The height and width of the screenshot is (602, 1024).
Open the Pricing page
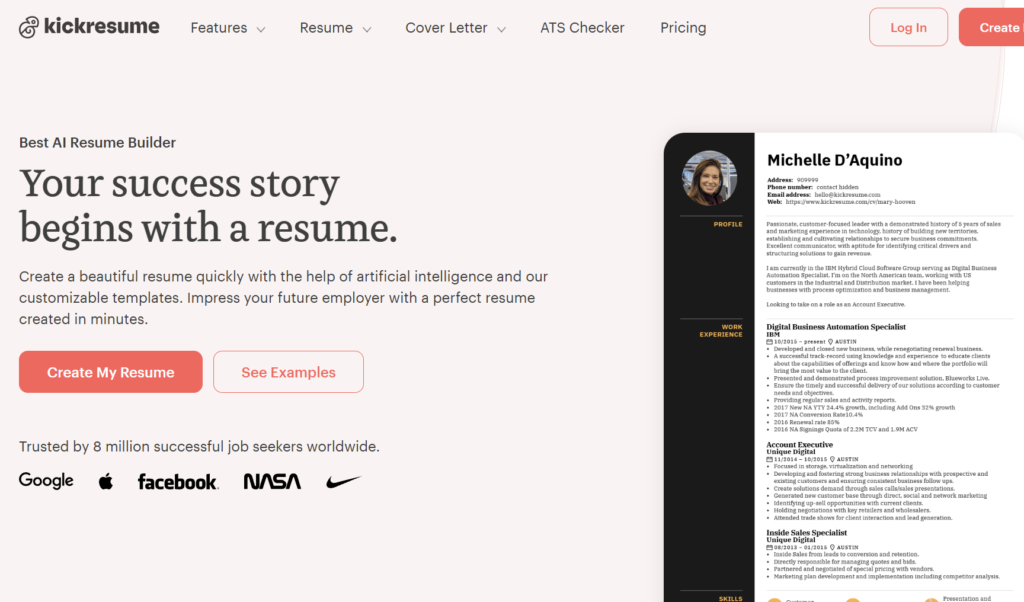click(x=683, y=28)
